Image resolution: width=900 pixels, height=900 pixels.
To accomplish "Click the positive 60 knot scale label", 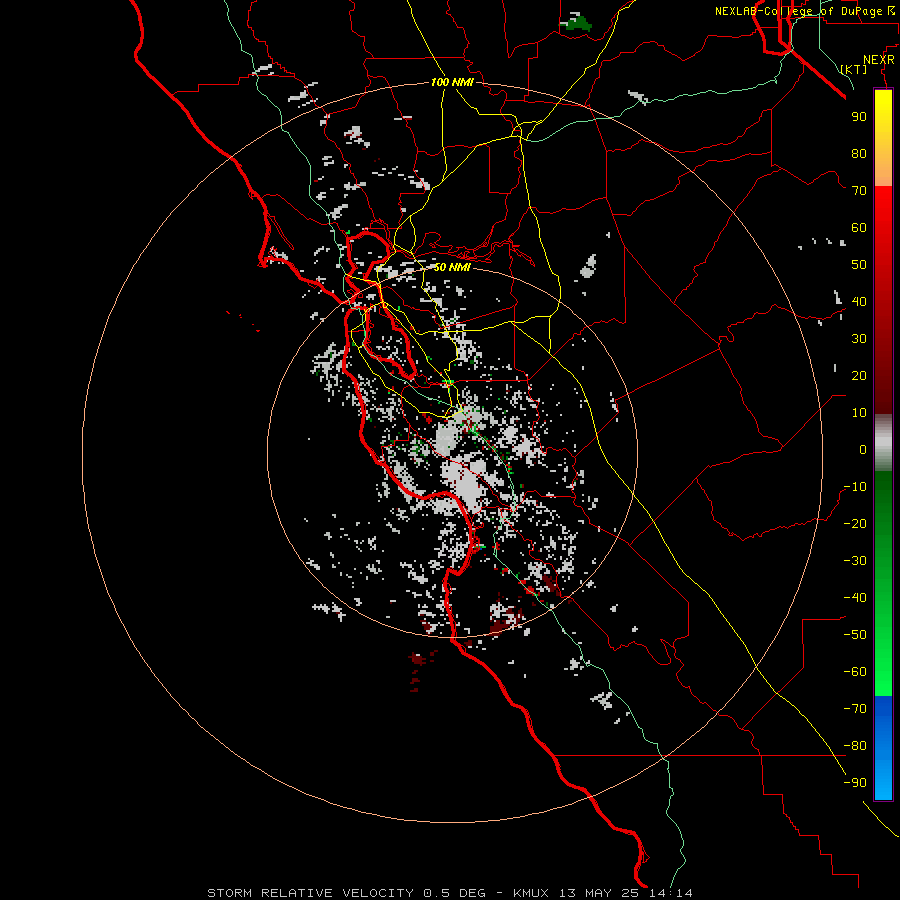I will coord(859,228).
